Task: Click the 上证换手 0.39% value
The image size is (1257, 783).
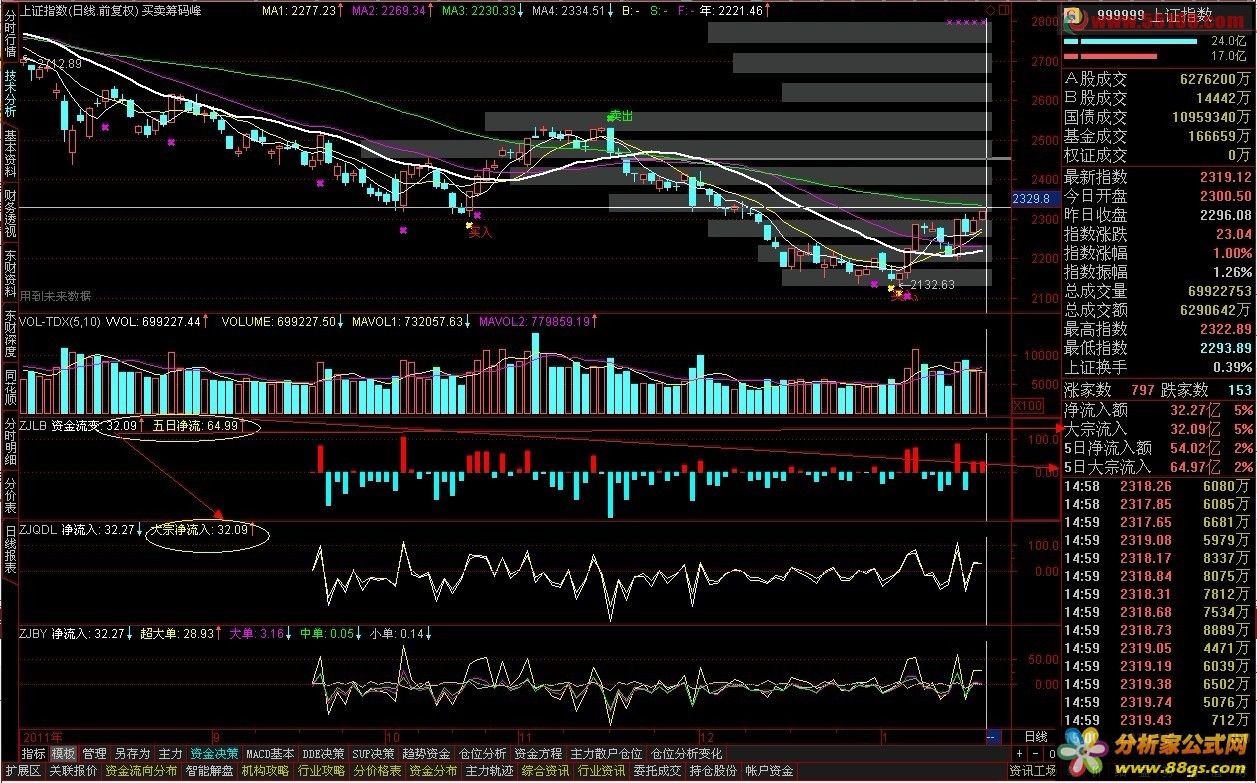Action: click(x=1232, y=367)
